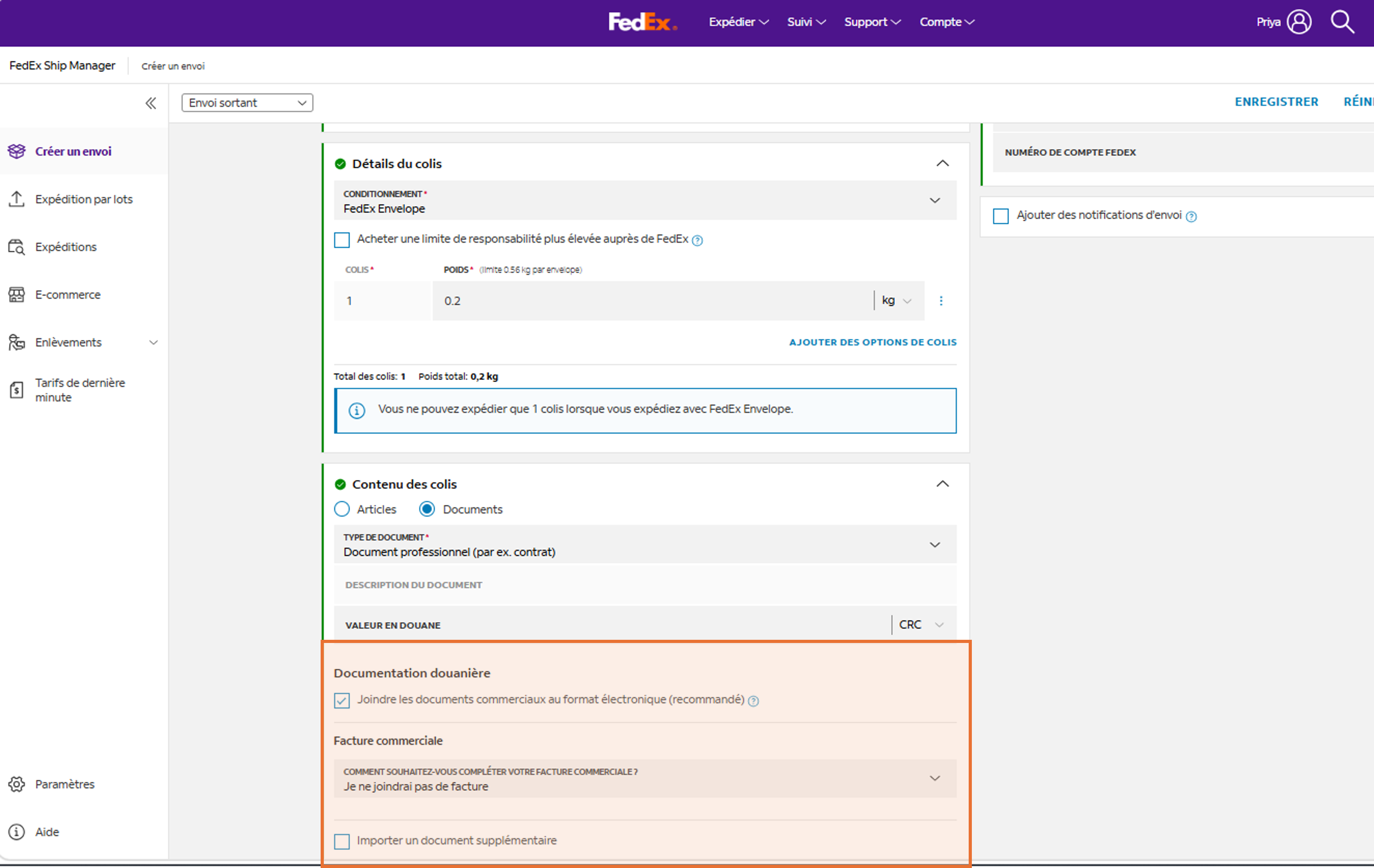
Task: Click help icon next to notifications d'envoi
Action: (x=1191, y=216)
